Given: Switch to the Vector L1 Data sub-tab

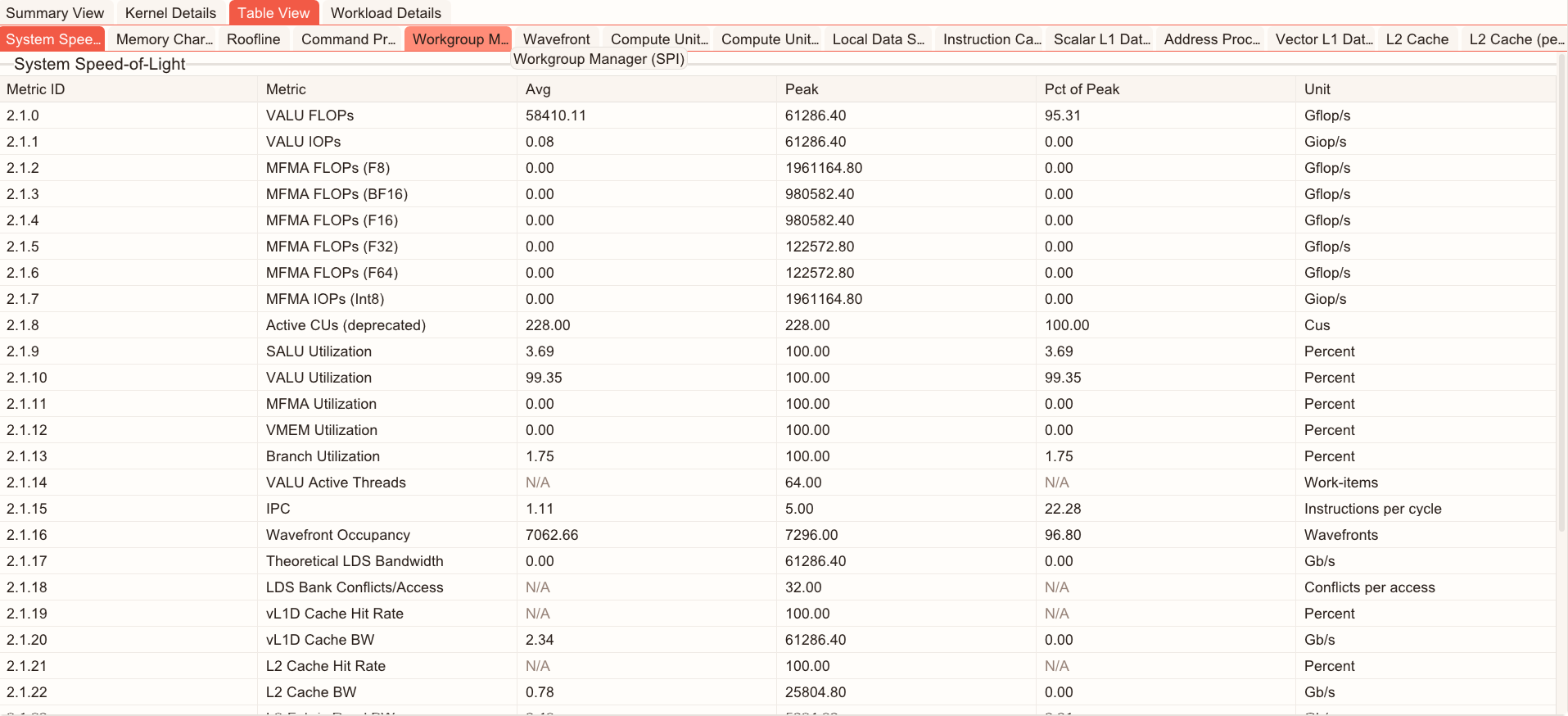Looking at the screenshot, I should coord(1323,39).
